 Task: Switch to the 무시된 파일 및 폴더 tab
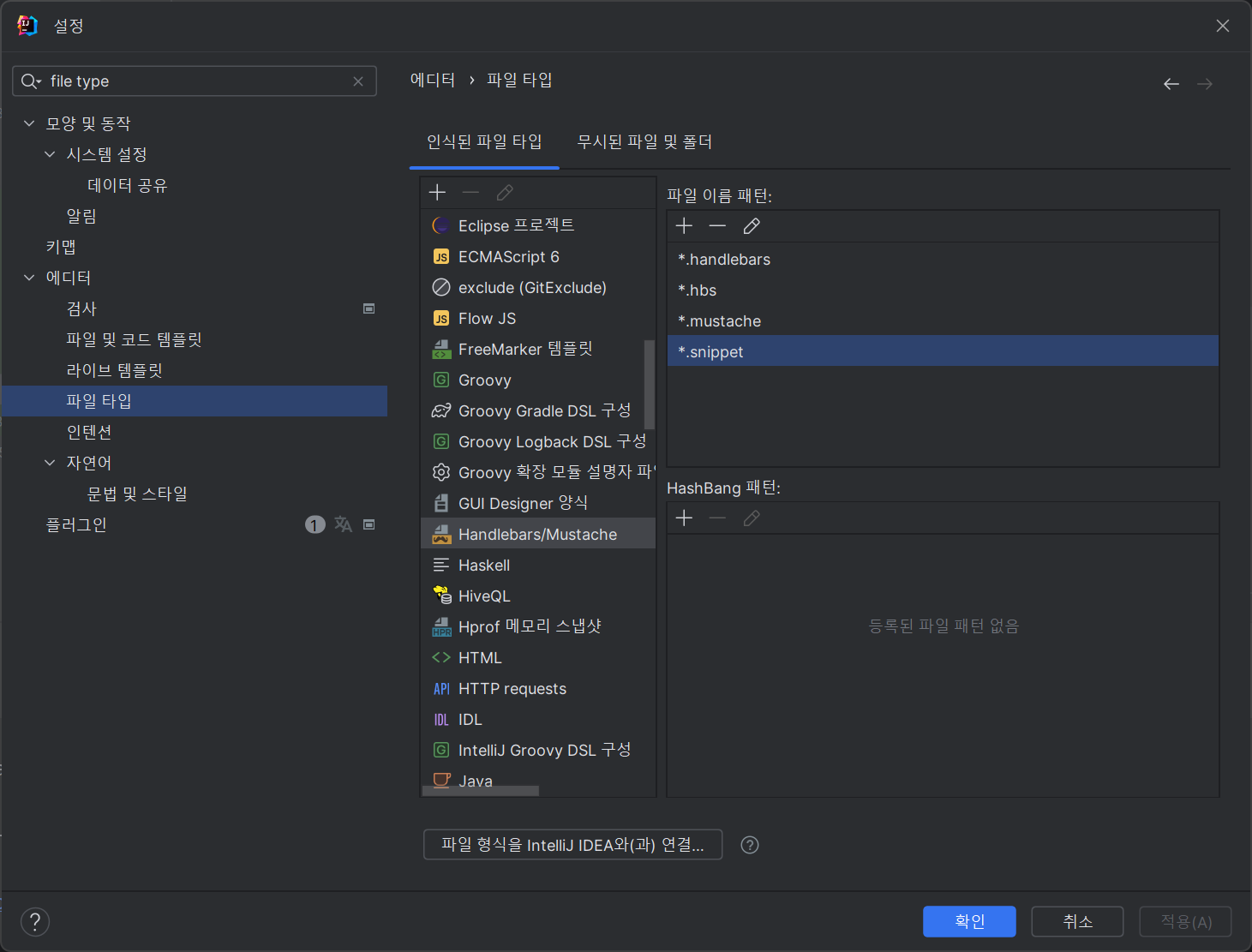pos(644,142)
